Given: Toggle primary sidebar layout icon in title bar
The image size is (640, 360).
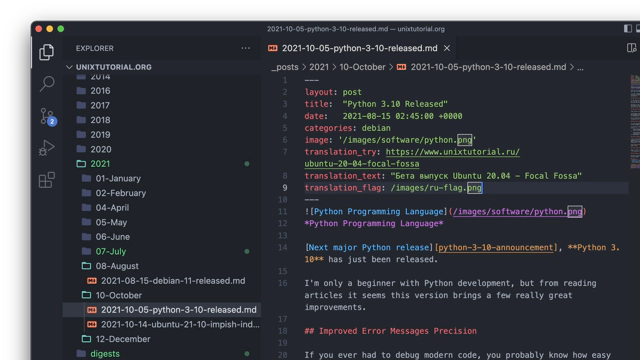Looking at the screenshot, I should (x=628, y=29).
